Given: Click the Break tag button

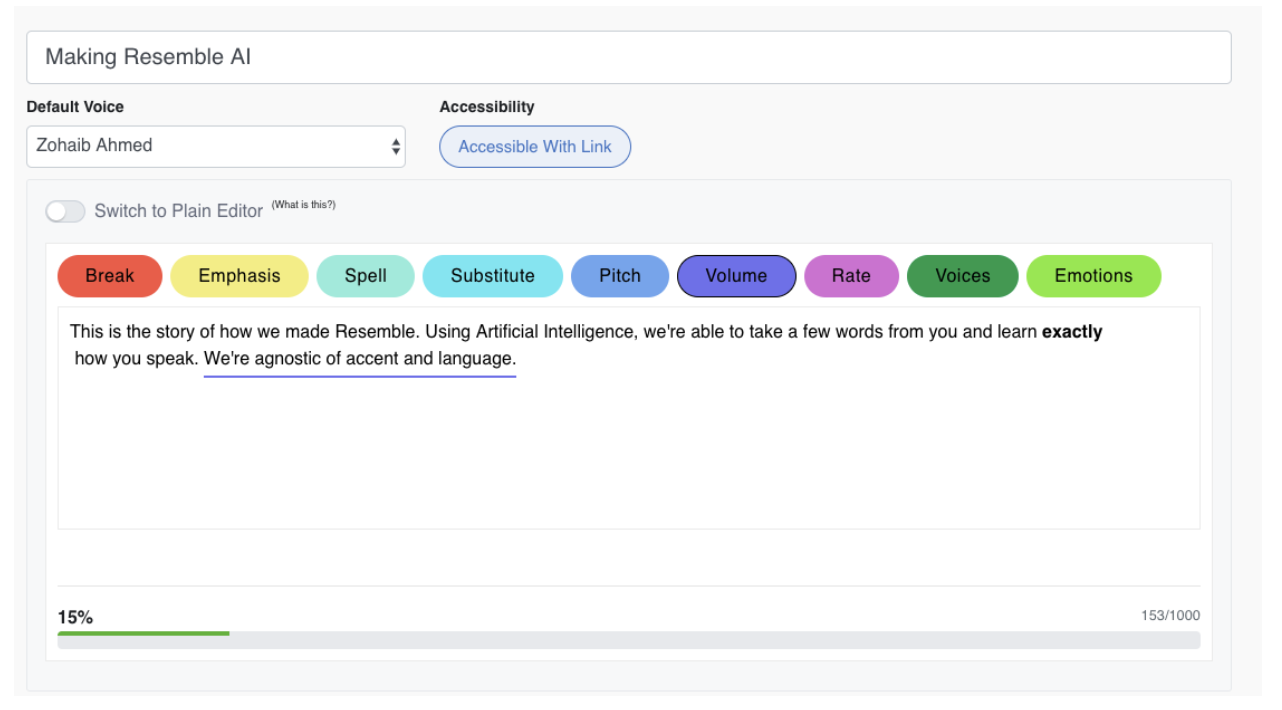Looking at the screenshot, I should click(x=110, y=276).
